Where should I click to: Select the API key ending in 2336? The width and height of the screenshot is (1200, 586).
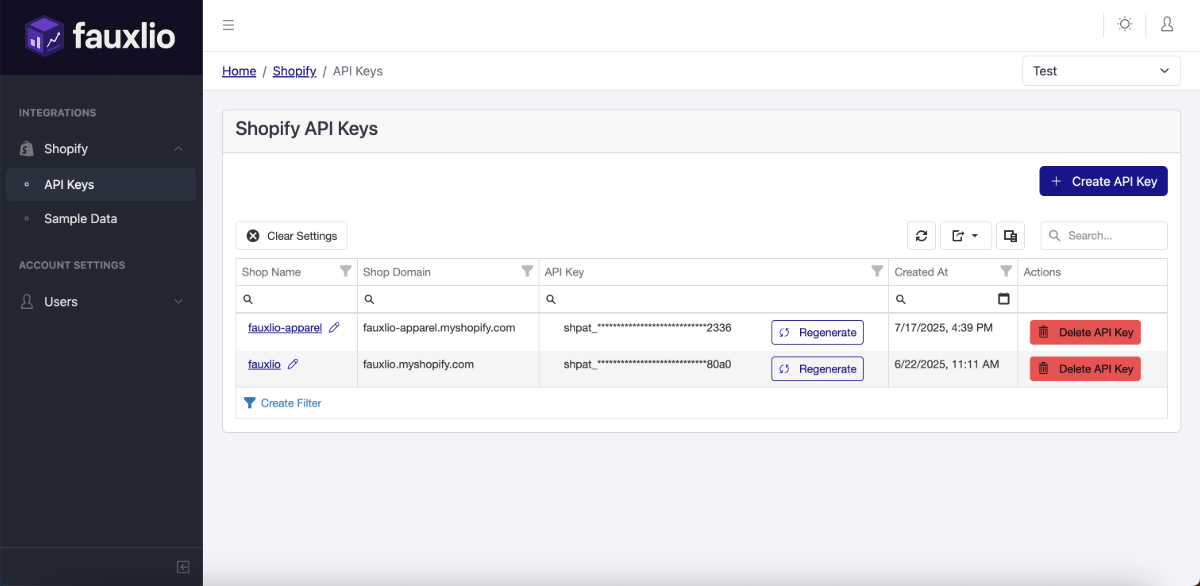click(x=647, y=328)
